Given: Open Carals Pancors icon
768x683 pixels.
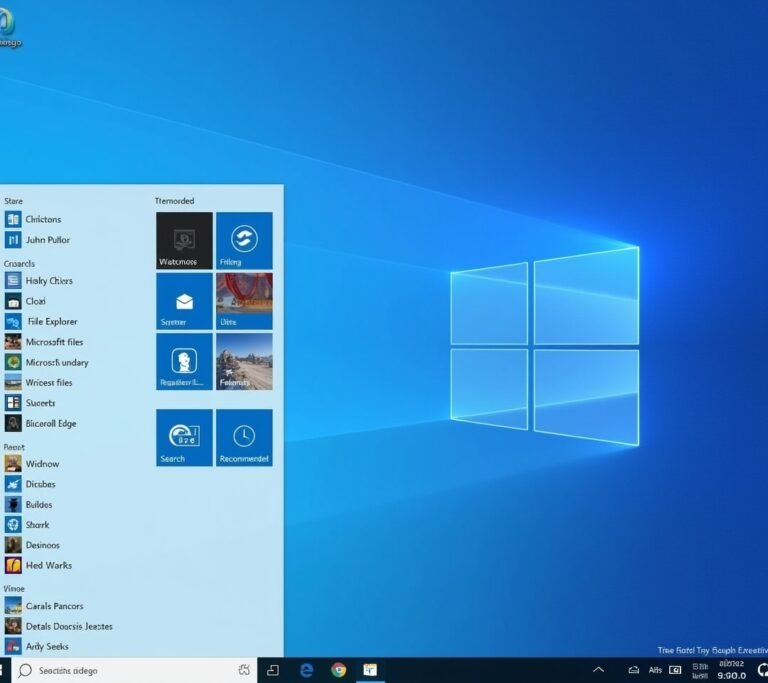Looking at the screenshot, I should (x=13, y=606).
